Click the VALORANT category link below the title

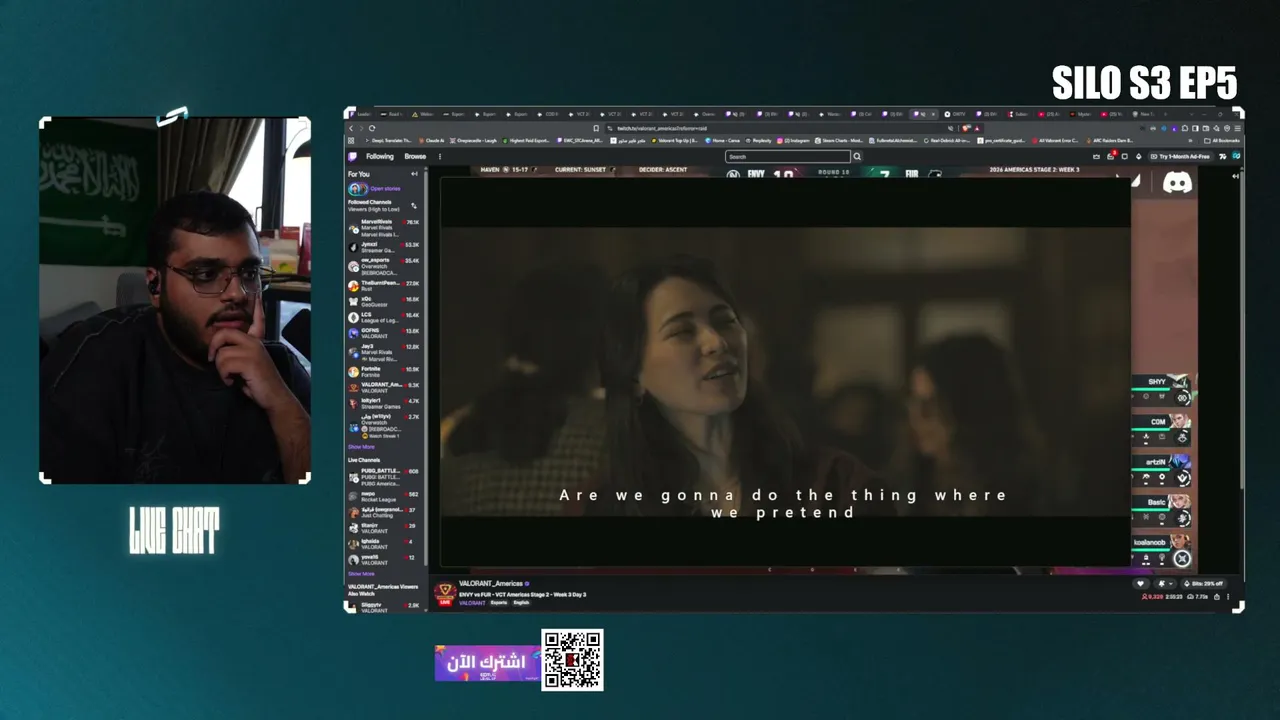pyautogui.click(x=472, y=603)
